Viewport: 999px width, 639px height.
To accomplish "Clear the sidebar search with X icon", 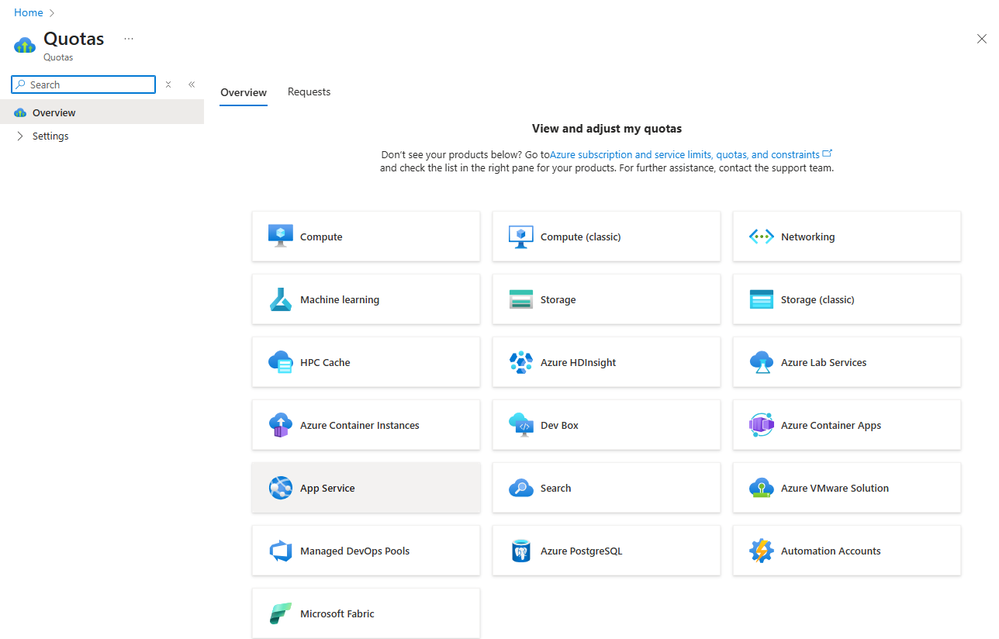I will [168, 84].
